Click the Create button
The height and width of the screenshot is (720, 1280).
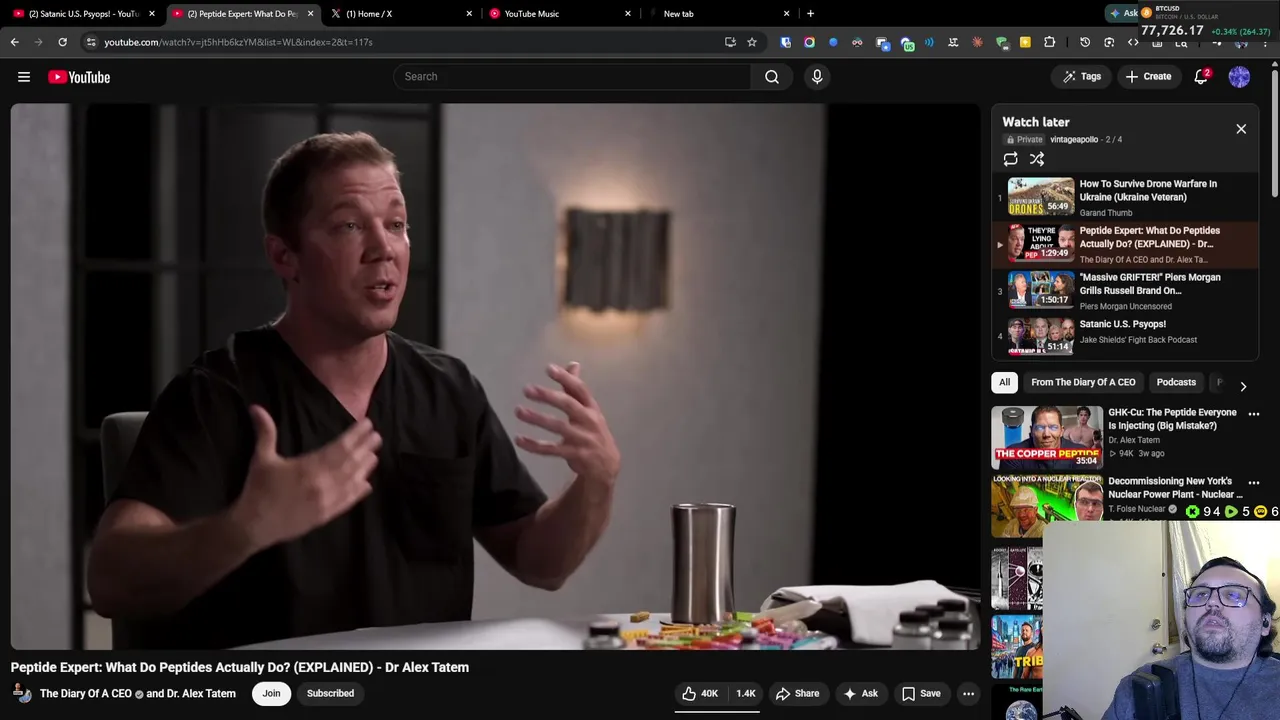coord(1148,77)
